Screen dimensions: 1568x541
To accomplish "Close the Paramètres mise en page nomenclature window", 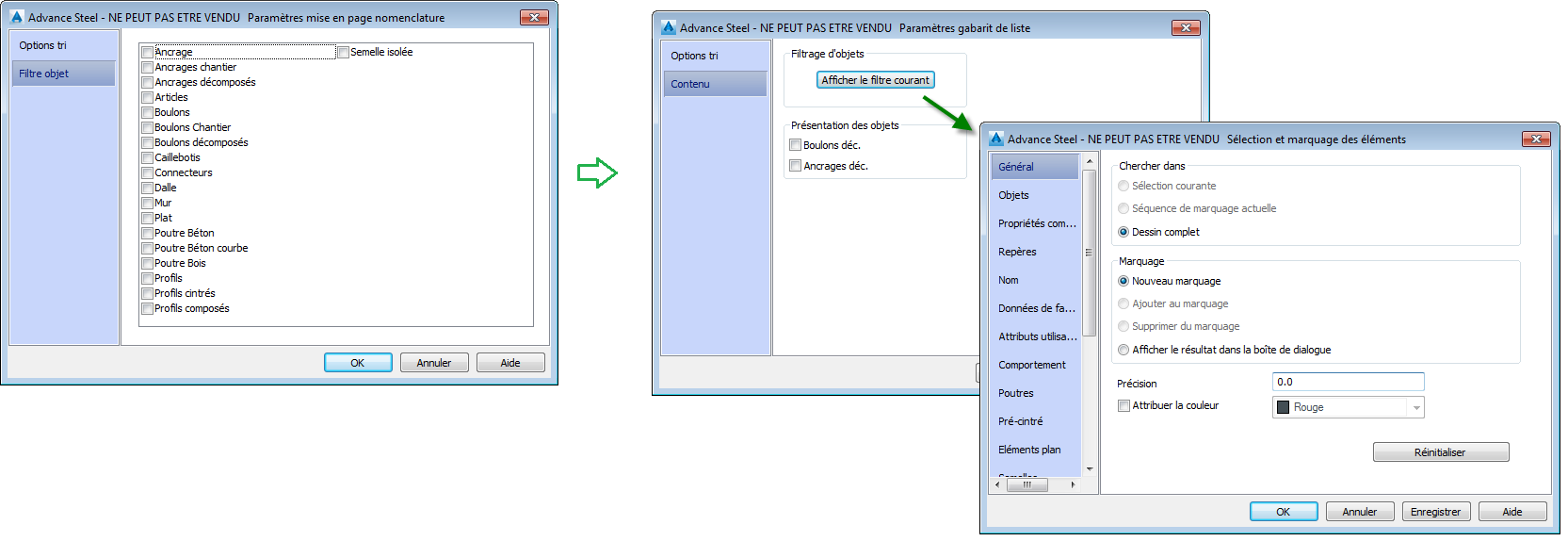I will [x=534, y=17].
